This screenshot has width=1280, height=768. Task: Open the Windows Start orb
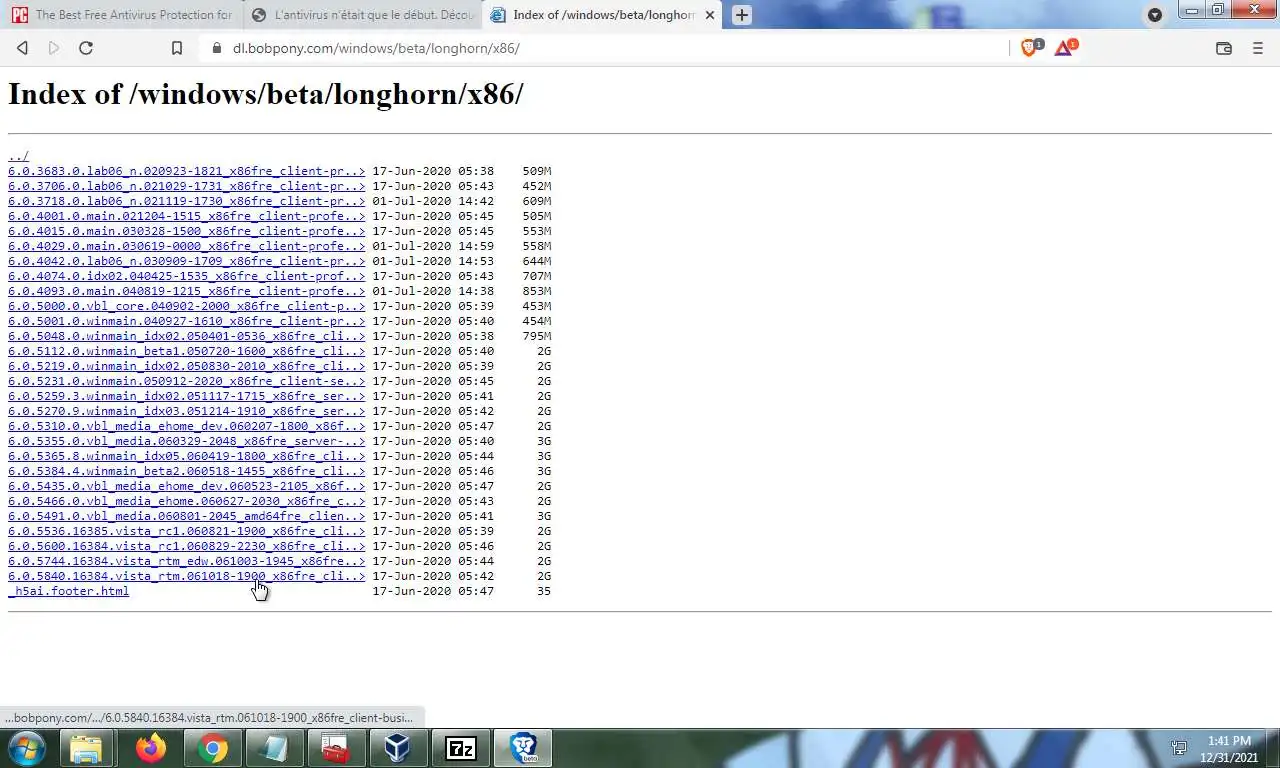pos(26,748)
